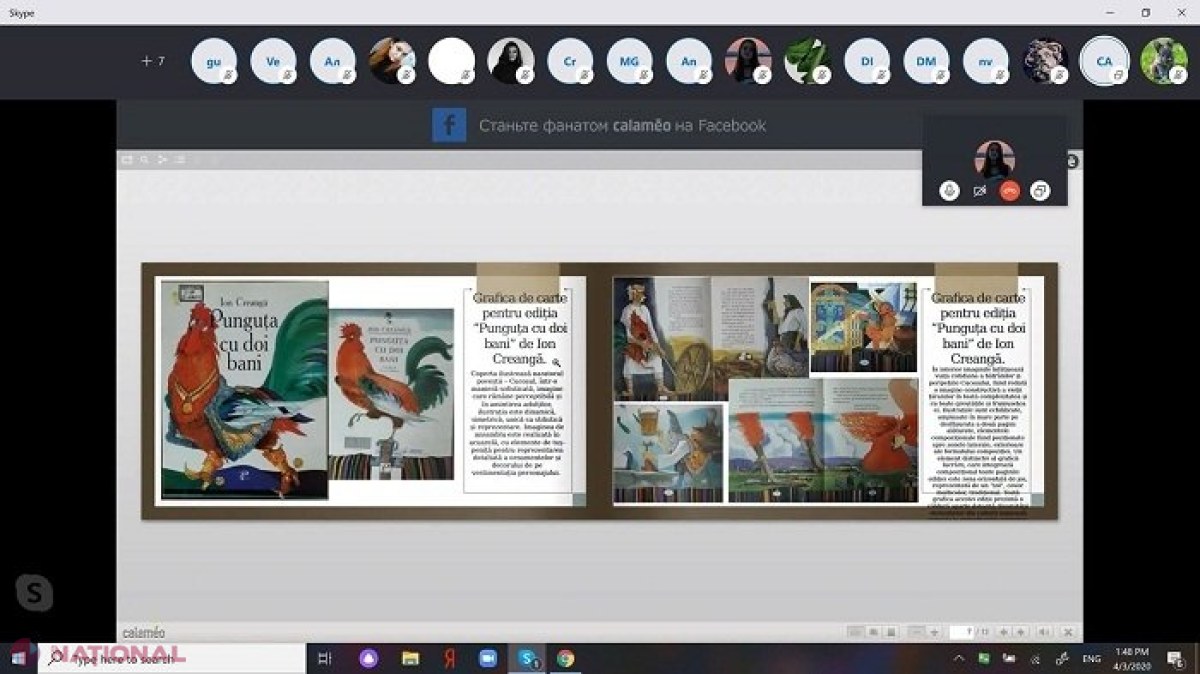Screen dimensions: 1200x674
Task: Zoom out with minus button in calaméo toolbar
Action: tap(916, 632)
